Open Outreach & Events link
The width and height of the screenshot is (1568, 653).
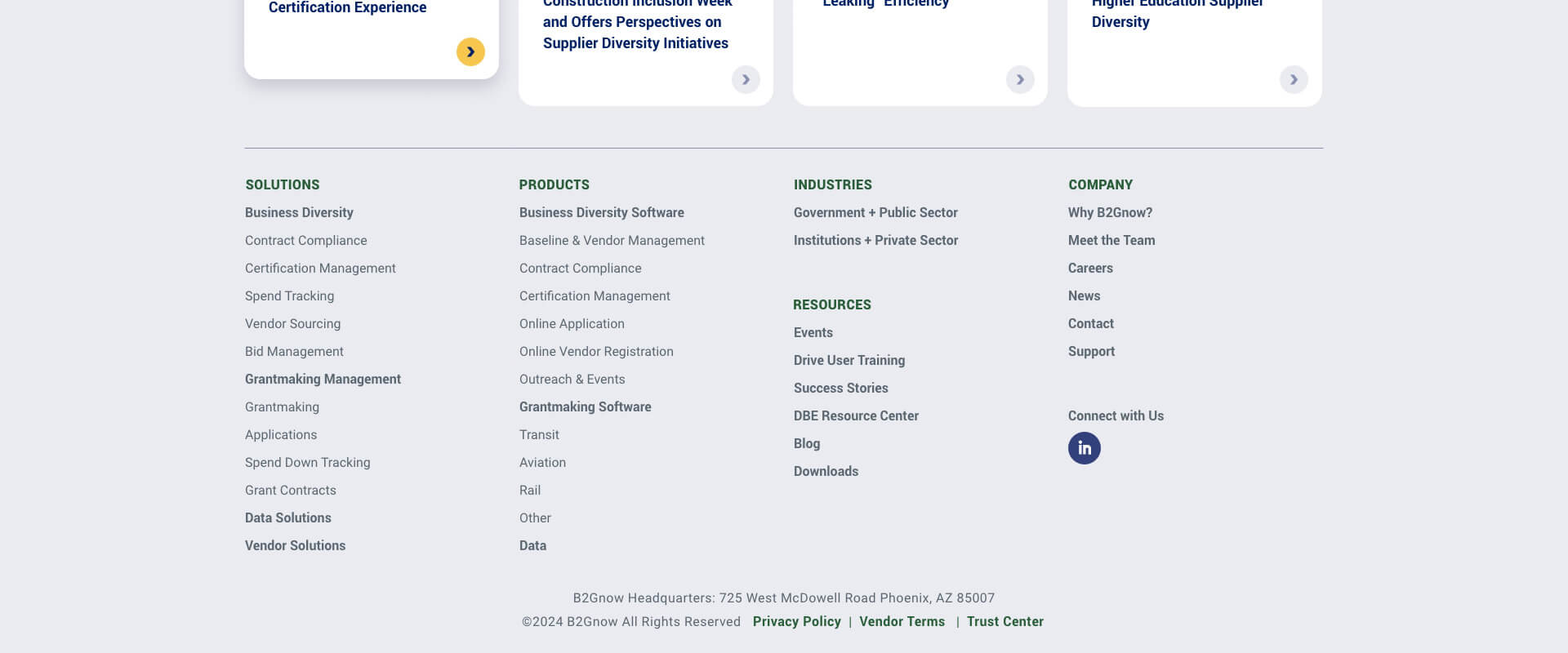(572, 379)
